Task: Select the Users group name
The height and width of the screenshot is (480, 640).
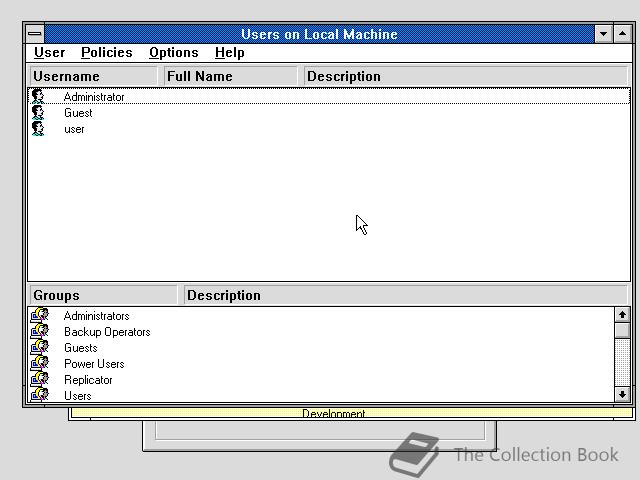Action: [x=78, y=396]
